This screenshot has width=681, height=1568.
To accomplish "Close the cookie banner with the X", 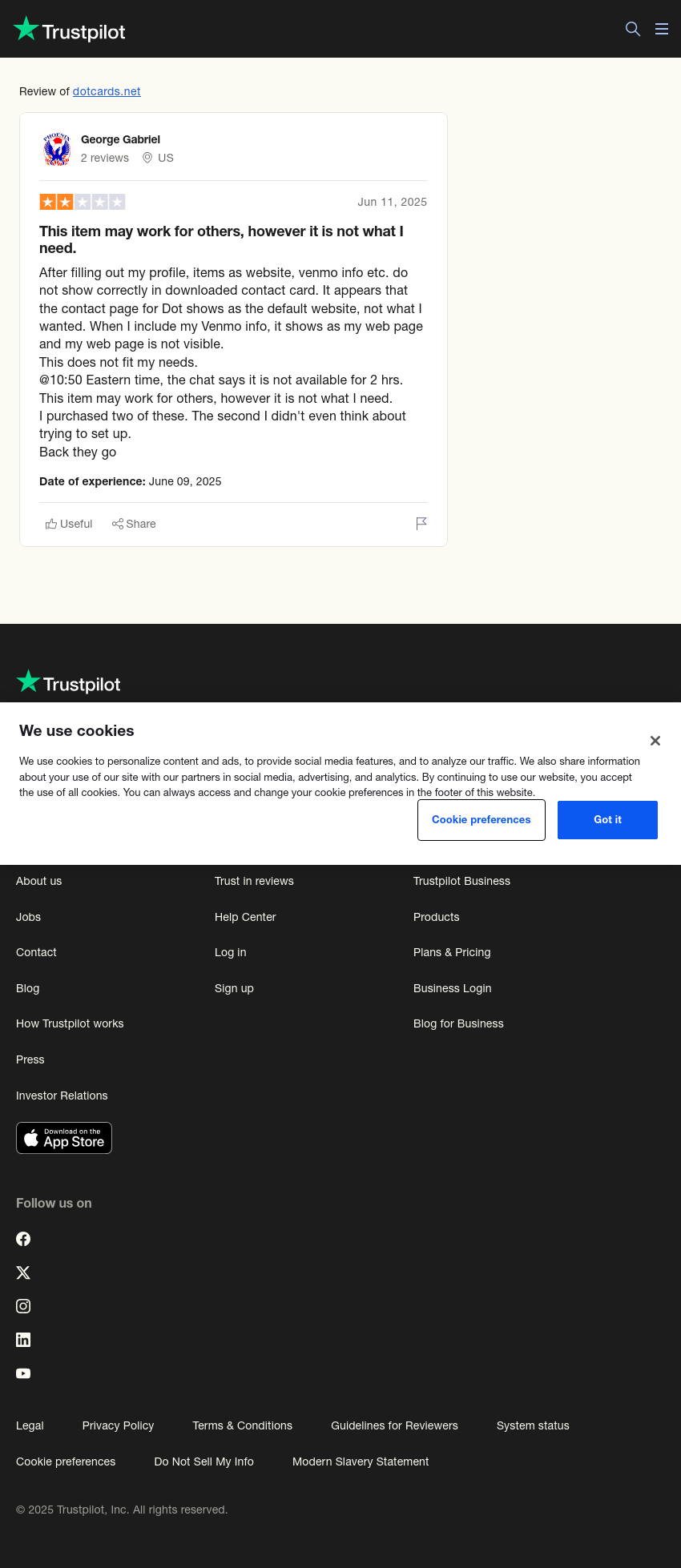I will [655, 741].
